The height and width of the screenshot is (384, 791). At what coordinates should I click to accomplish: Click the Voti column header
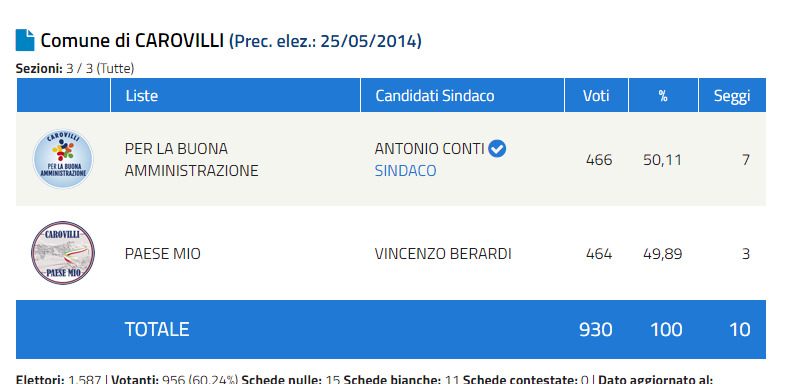click(596, 95)
